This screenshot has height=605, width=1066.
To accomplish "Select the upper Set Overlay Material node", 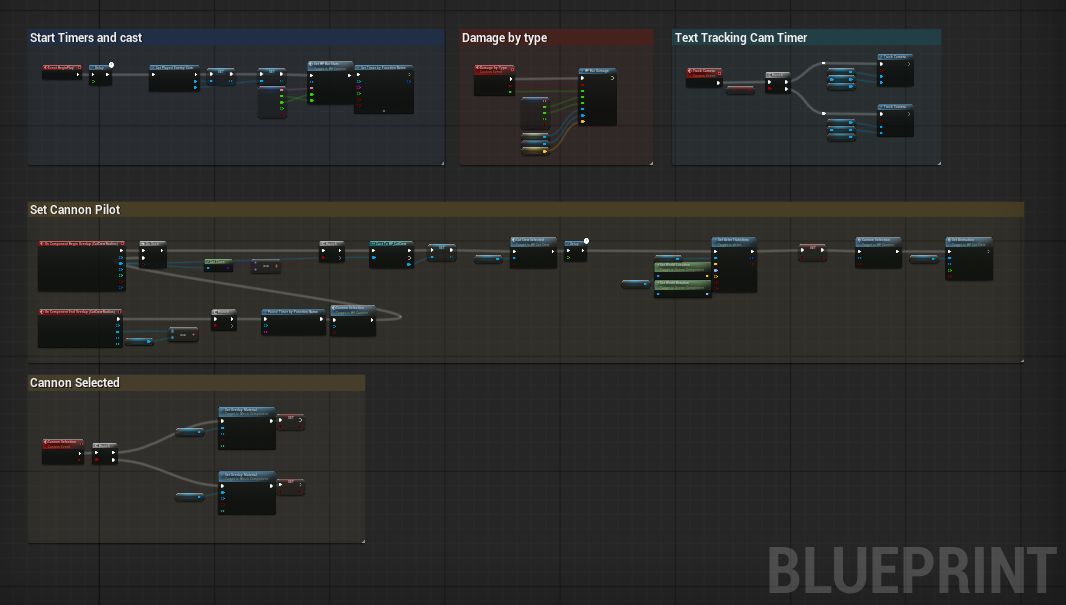I will click(x=247, y=428).
